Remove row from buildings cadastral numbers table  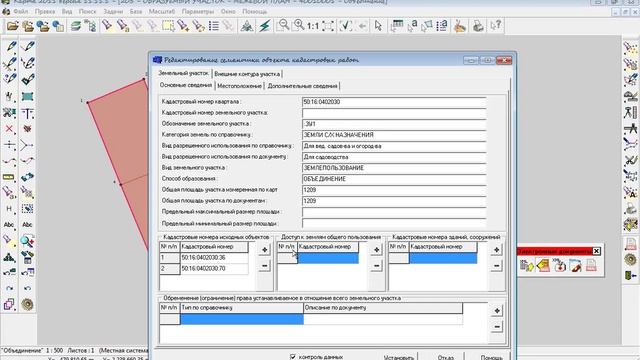pyautogui.click(x=496, y=266)
